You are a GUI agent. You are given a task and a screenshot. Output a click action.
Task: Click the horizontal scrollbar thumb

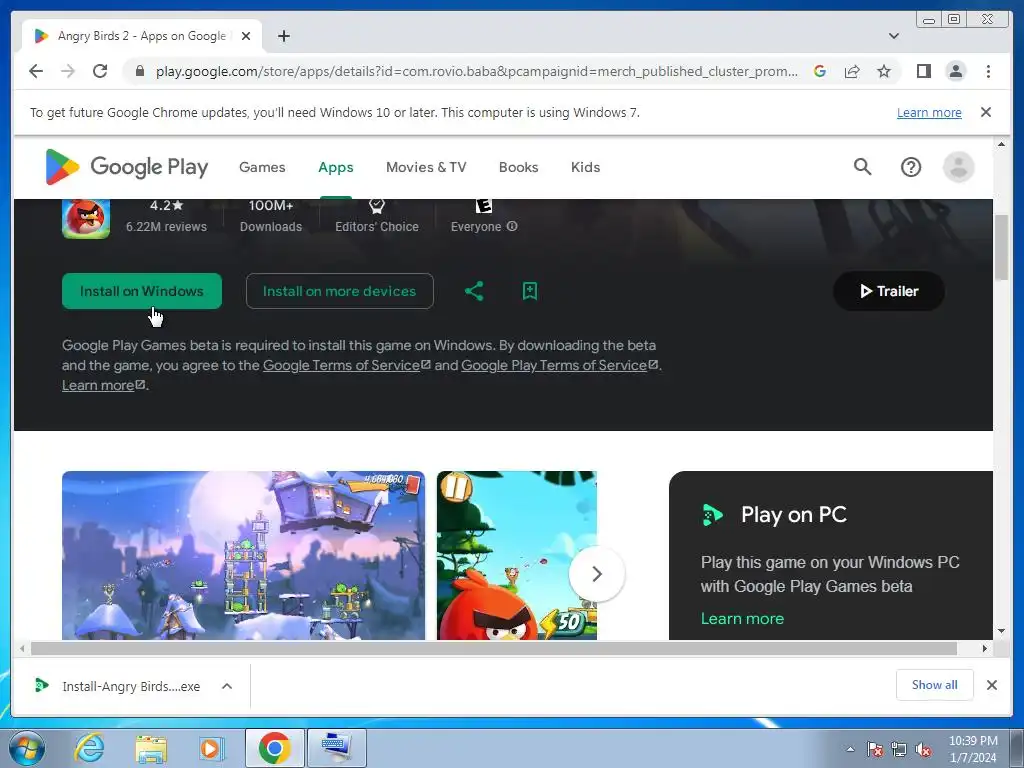[494, 648]
